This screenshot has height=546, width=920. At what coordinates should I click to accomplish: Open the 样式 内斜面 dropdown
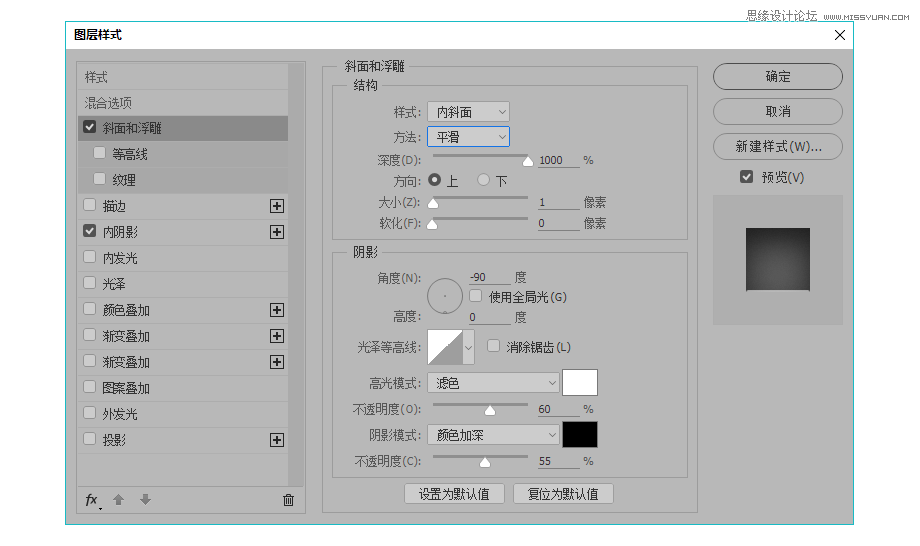point(468,111)
